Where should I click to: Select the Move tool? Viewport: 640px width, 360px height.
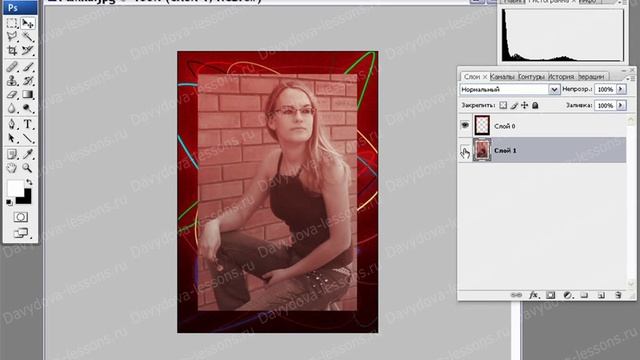click(x=28, y=24)
